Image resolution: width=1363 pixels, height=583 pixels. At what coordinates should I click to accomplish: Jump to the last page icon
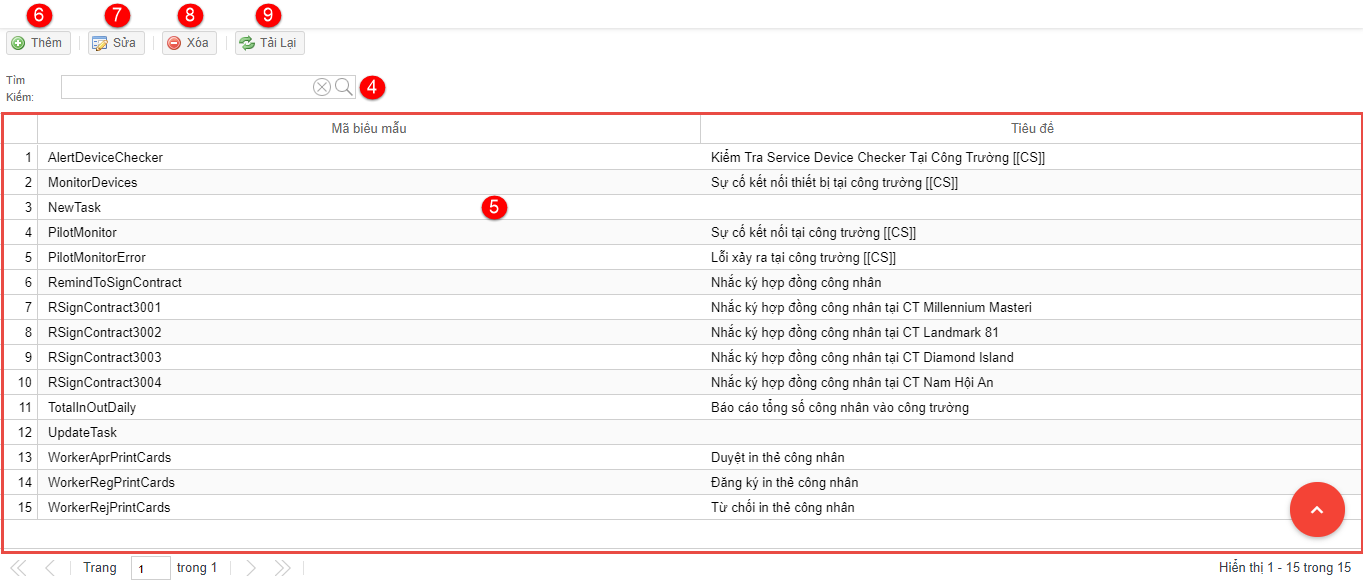click(283, 568)
